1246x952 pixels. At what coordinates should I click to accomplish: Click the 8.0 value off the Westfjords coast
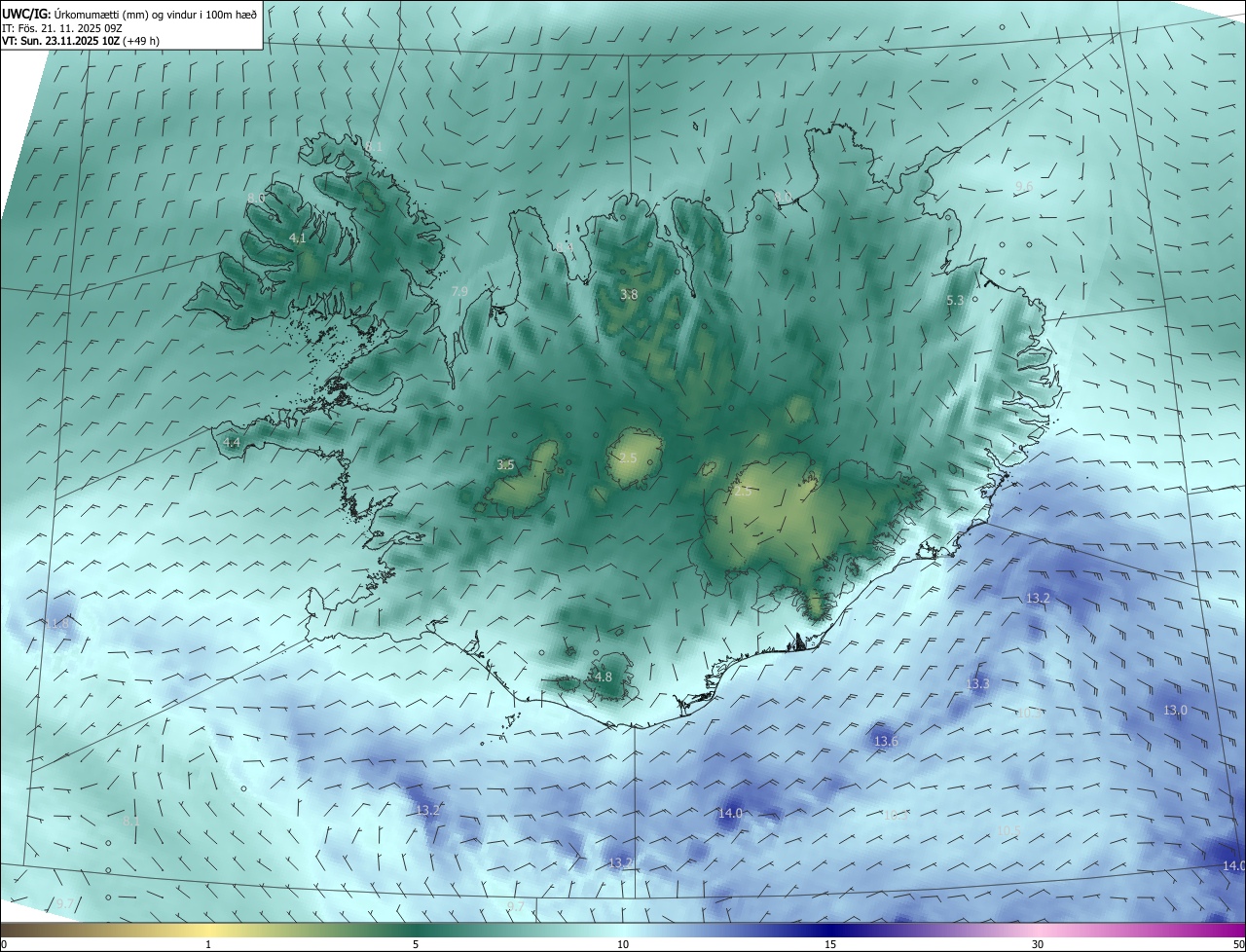pyautogui.click(x=256, y=198)
